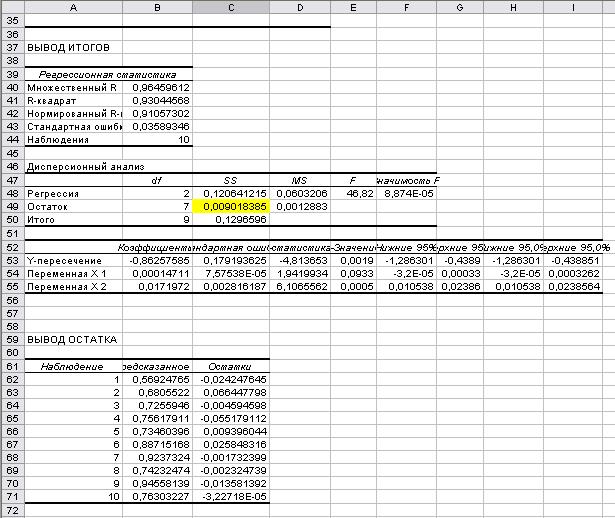
Task: Select the predicted value 0,94558139
Action: (x=157, y=483)
